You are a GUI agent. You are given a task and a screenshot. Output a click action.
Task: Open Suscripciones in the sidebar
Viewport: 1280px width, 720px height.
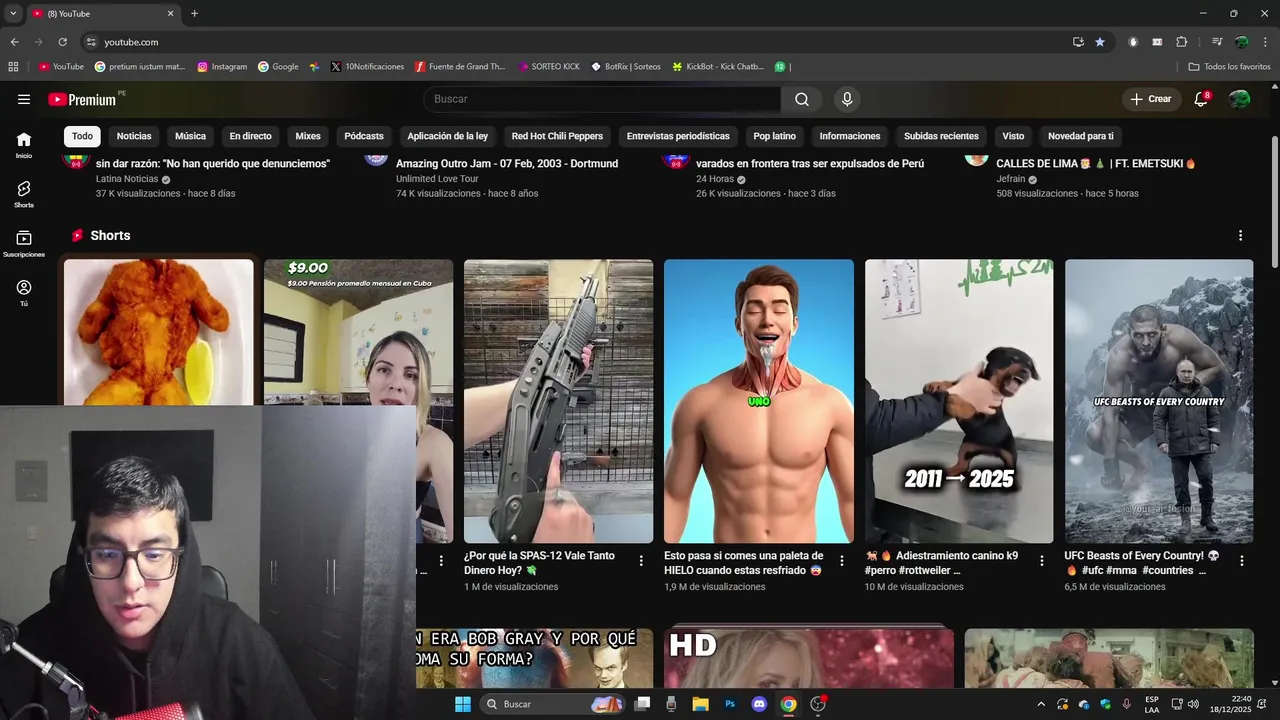(24, 243)
